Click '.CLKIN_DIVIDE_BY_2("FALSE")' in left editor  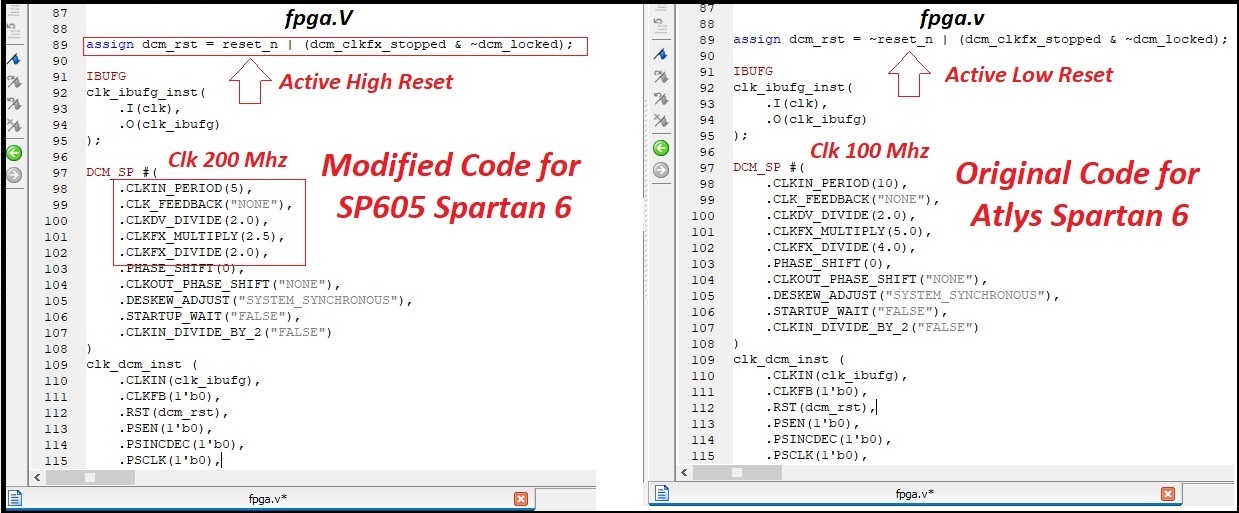(226, 332)
